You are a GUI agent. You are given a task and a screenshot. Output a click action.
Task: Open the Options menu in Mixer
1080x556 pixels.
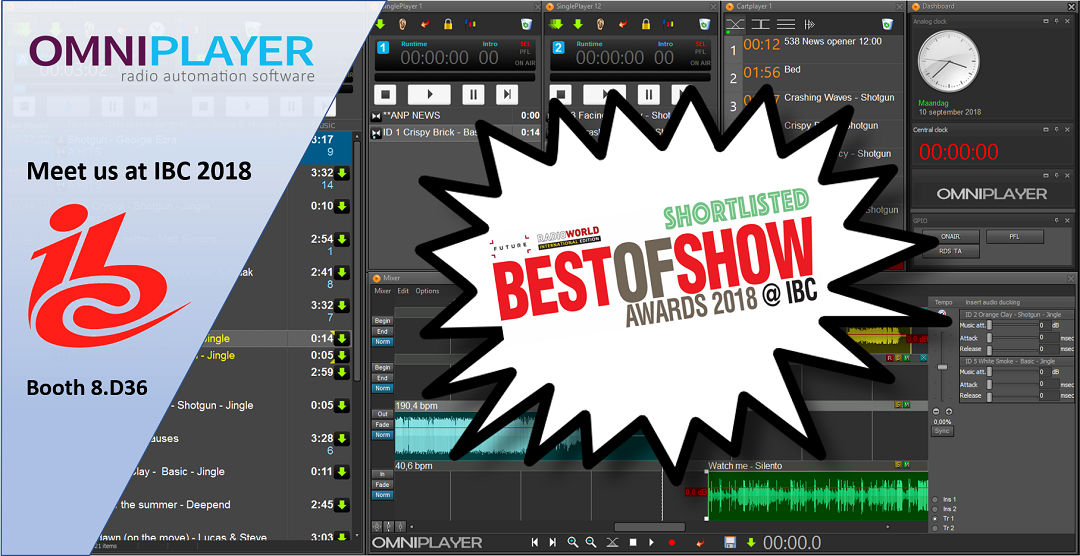pos(427,291)
